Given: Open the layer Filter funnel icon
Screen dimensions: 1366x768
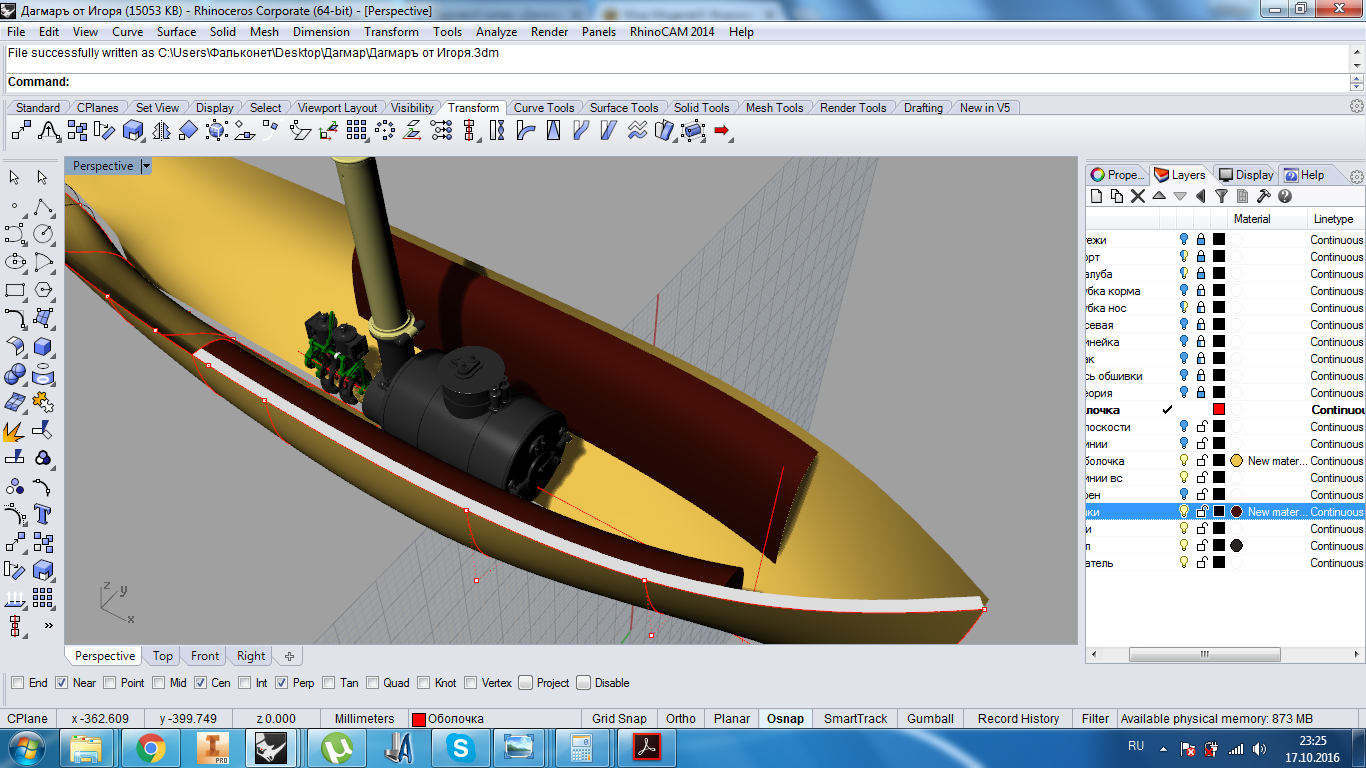Looking at the screenshot, I should [1222, 196].
